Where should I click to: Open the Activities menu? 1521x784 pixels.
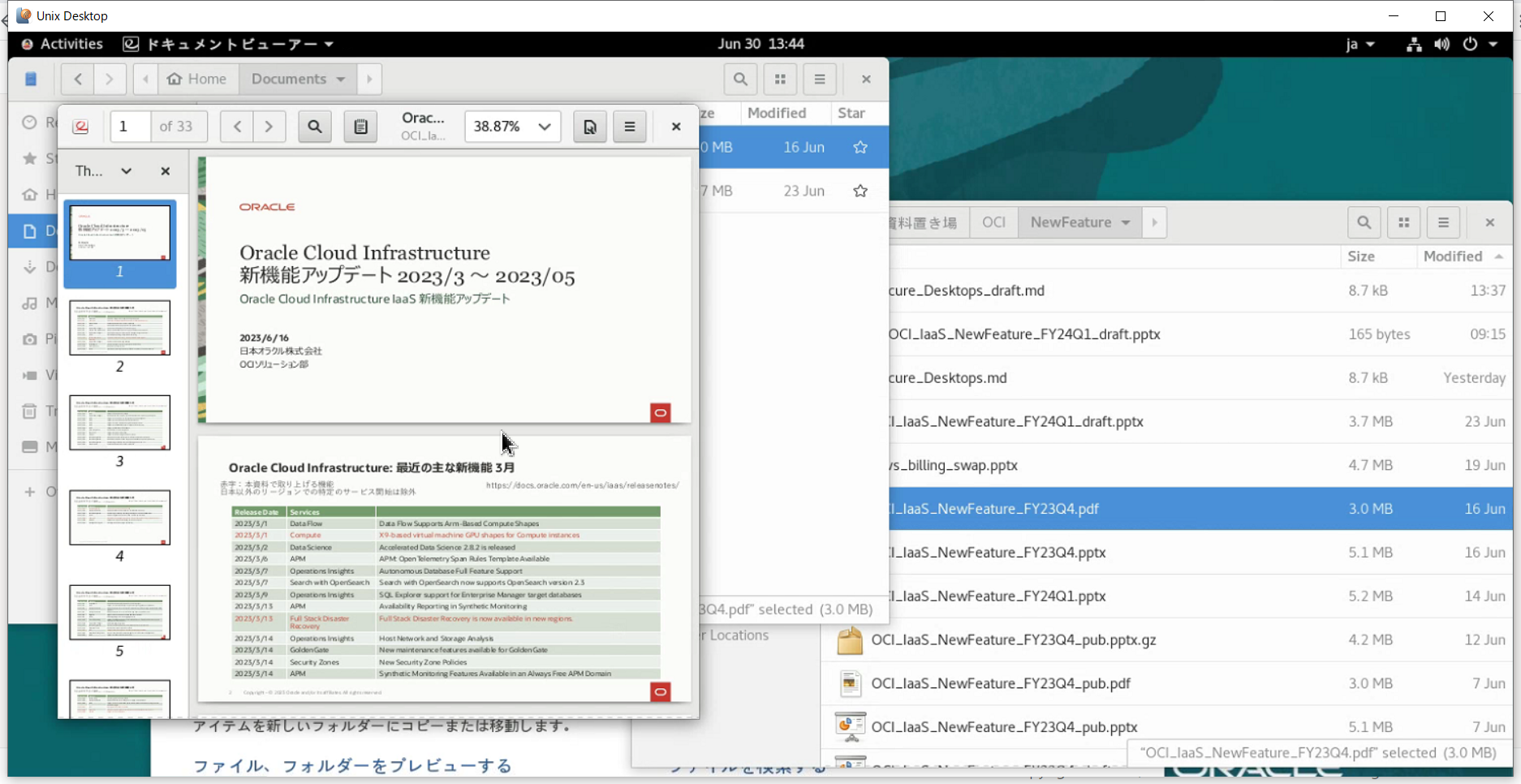tap(62, 44)
